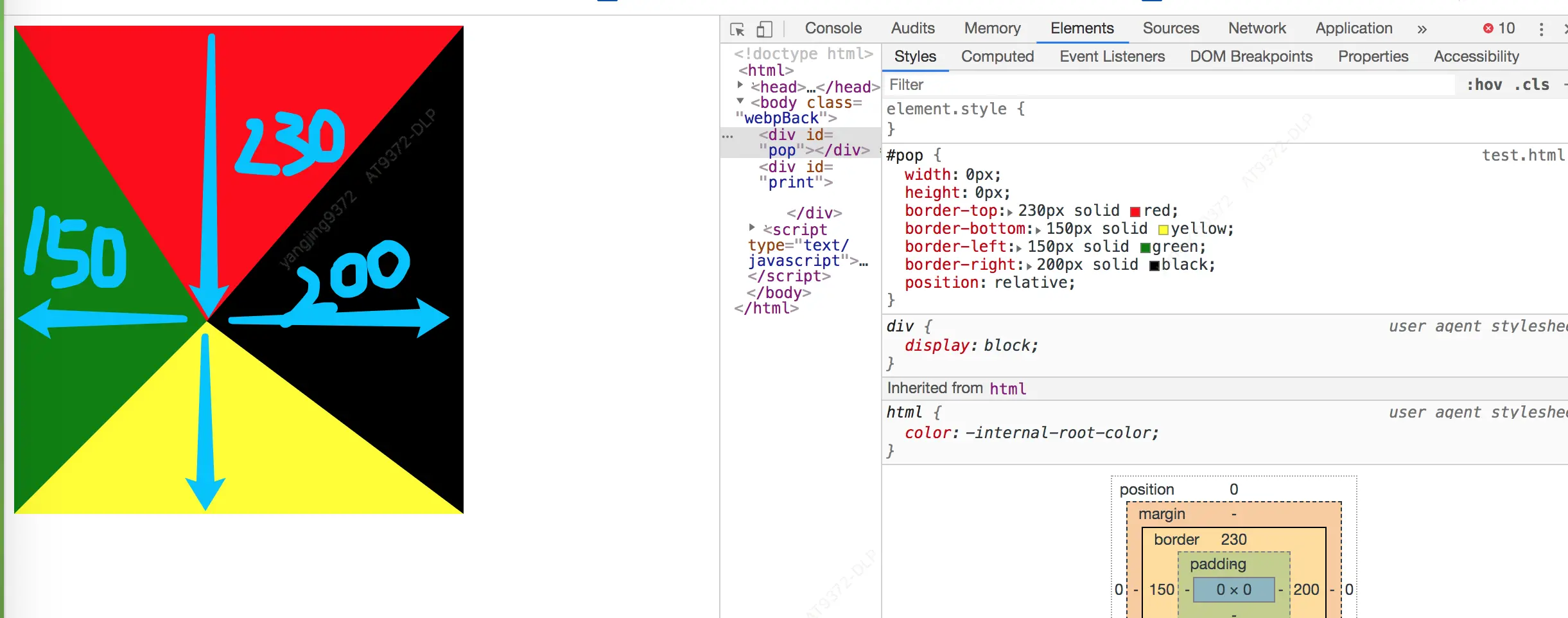Open the test.html source link

[1522, 155]
